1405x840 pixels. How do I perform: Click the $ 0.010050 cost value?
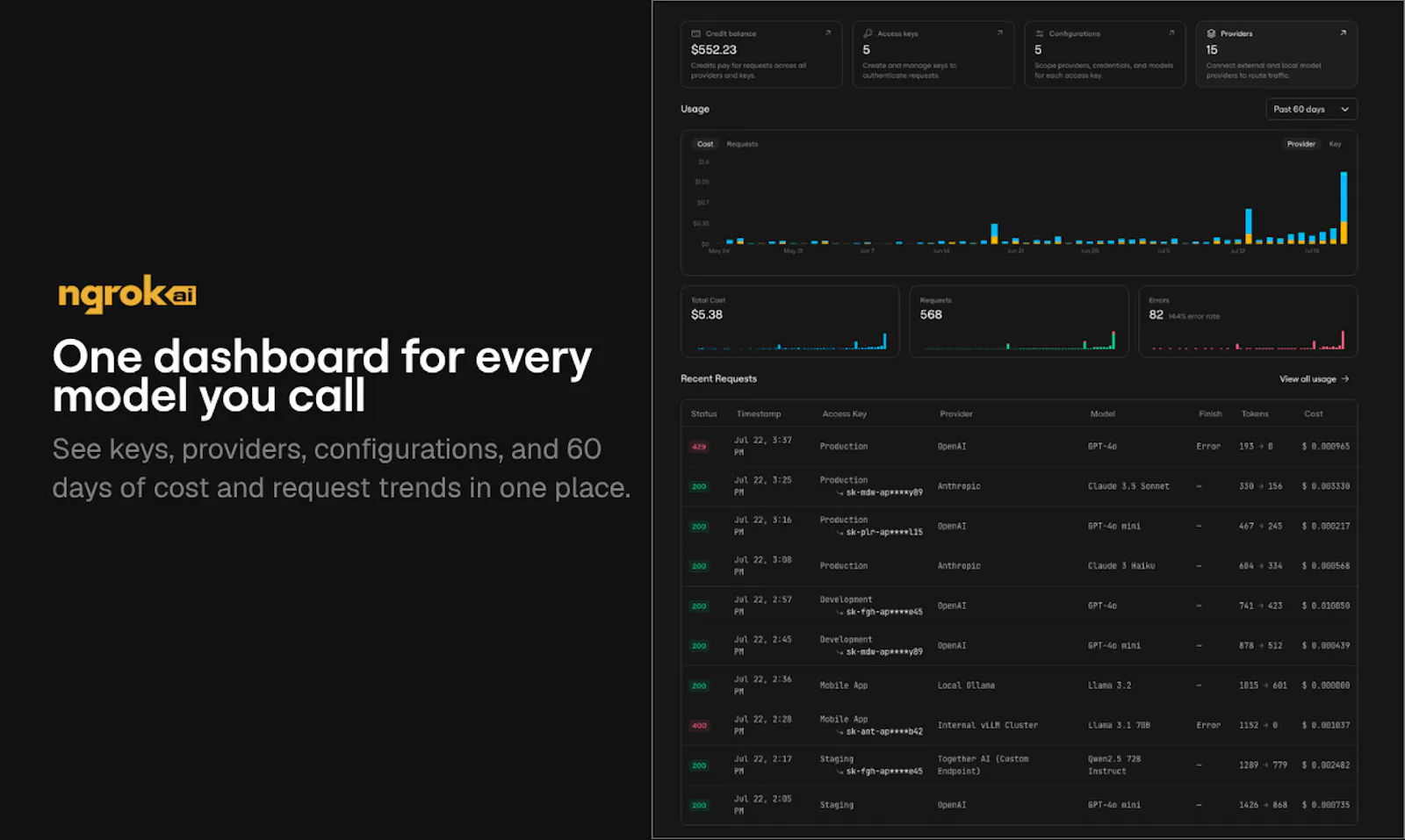(1326, 606)
